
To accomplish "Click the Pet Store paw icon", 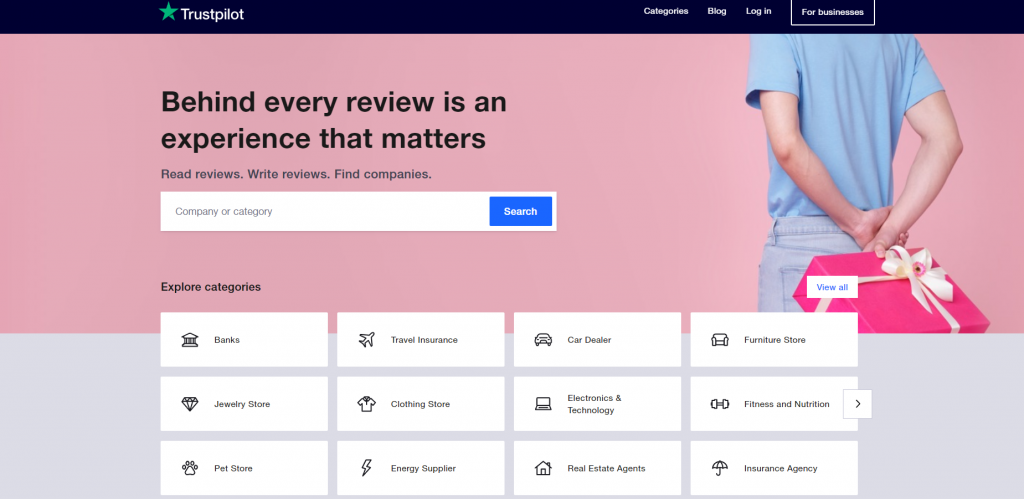I will click(x=189, y=468).
